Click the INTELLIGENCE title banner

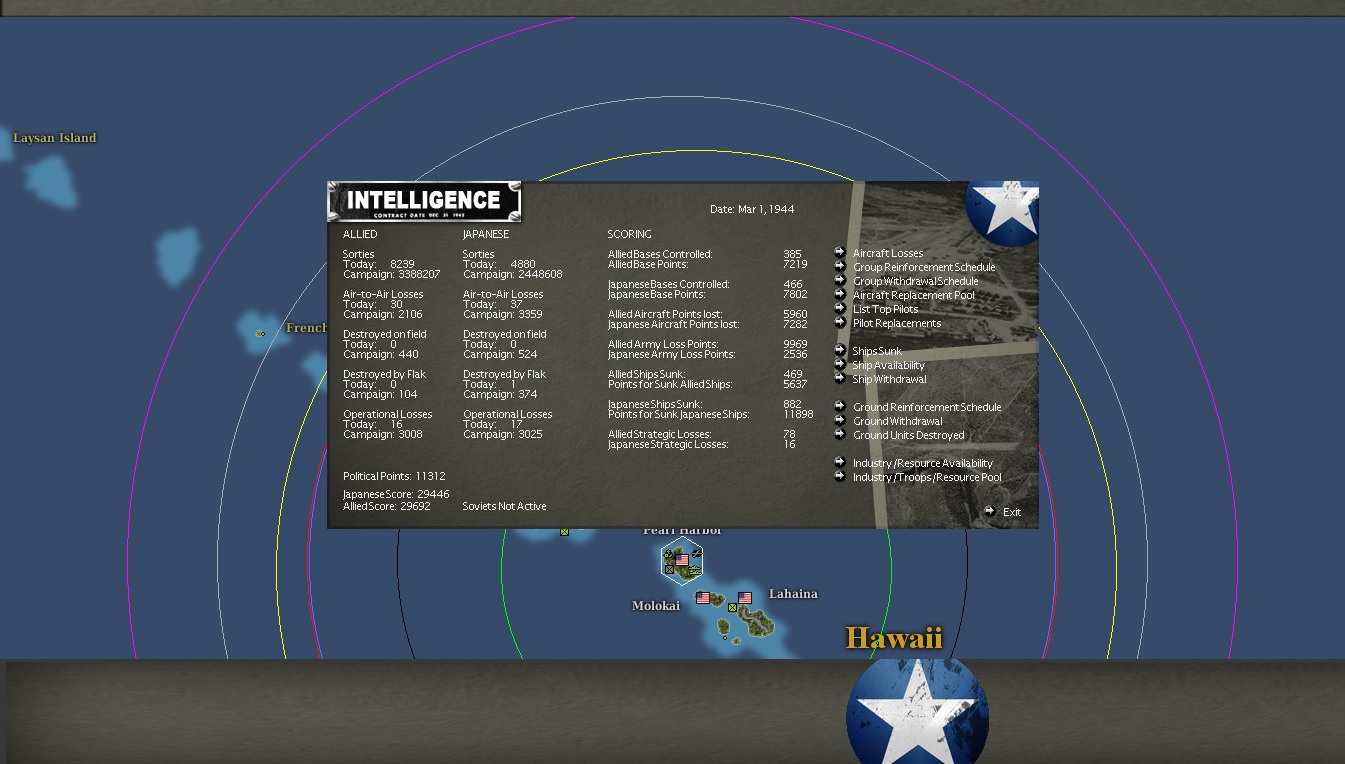point(424,201)
